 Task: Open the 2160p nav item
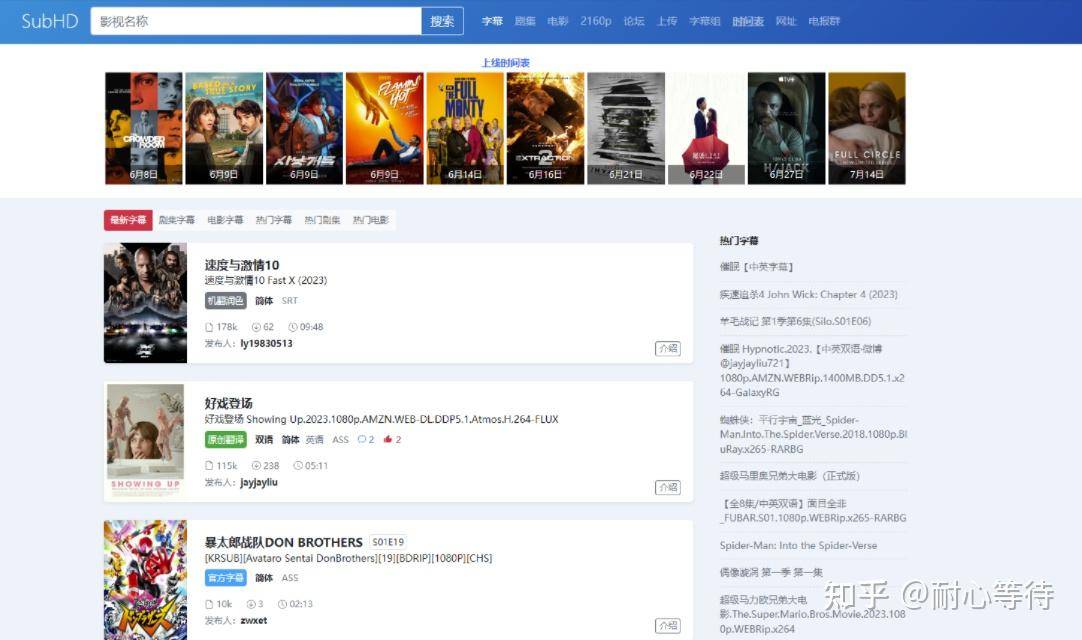coord(596,21)
